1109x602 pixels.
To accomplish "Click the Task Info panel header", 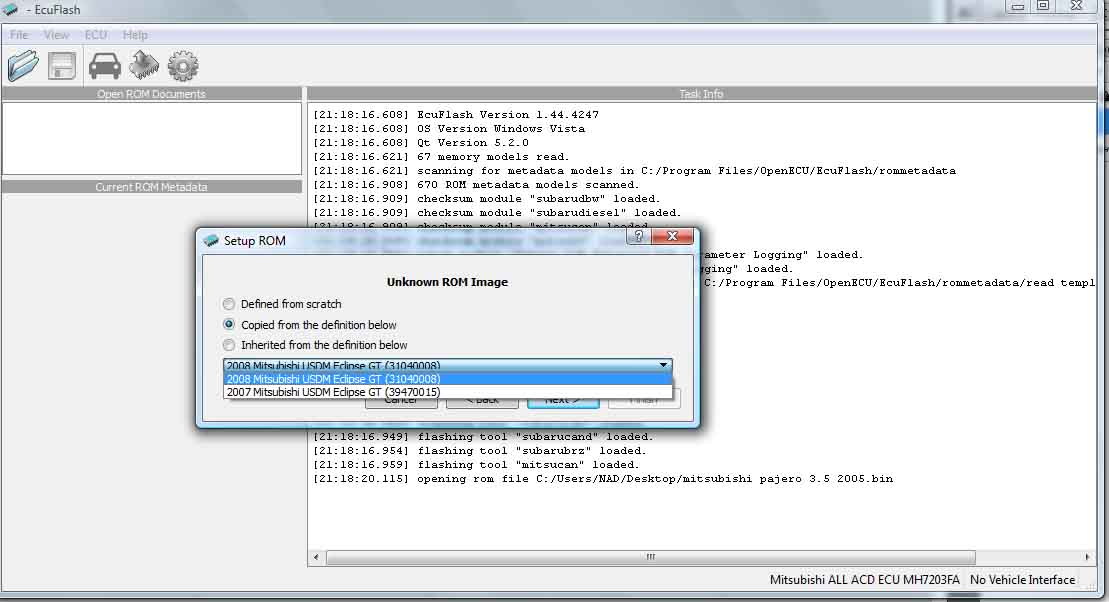I will tap(701, 94).
